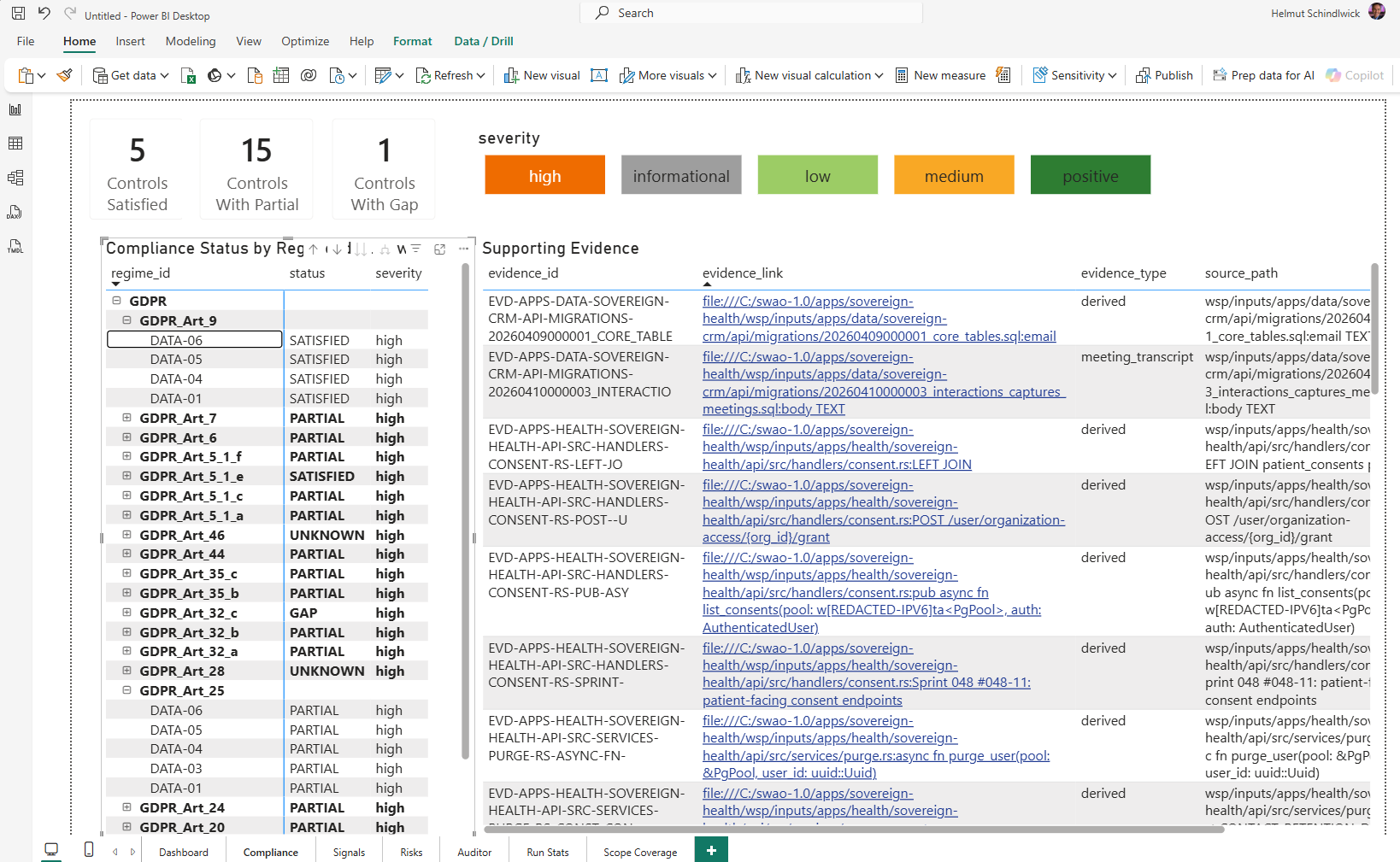Open the Modeling ribbon tab

pos(191,41)
